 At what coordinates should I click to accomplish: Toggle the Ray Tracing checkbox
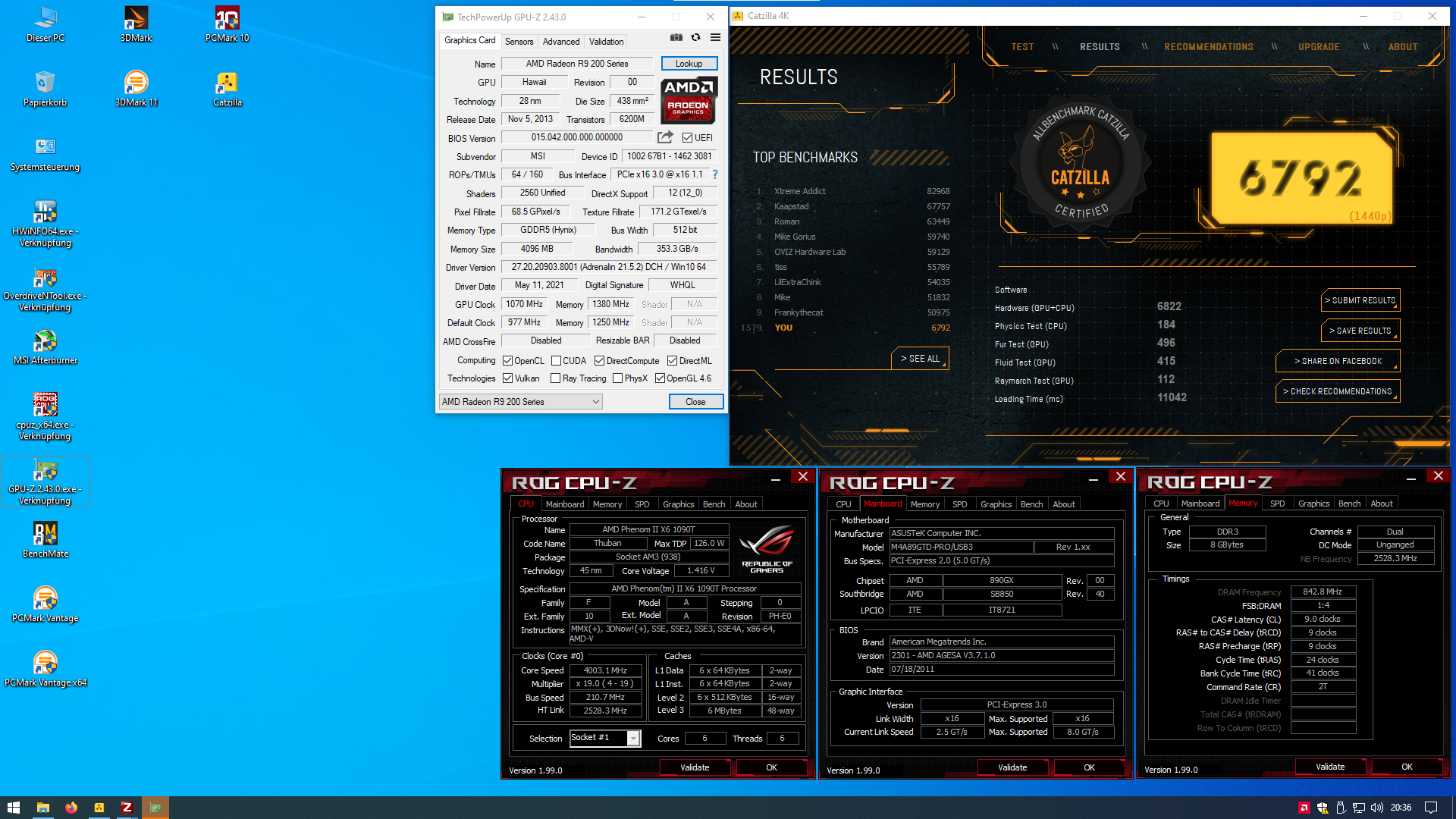555,378
